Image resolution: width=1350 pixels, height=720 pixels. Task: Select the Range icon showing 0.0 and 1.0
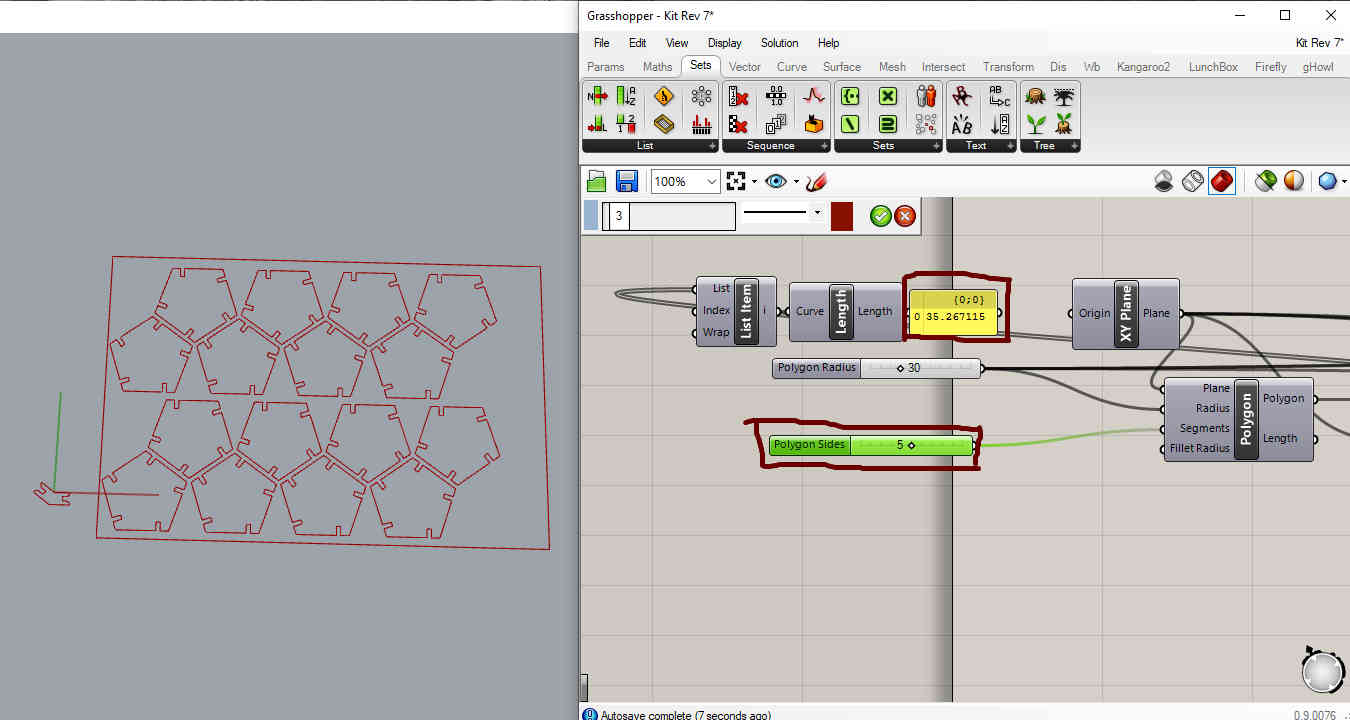pos(776,96)
